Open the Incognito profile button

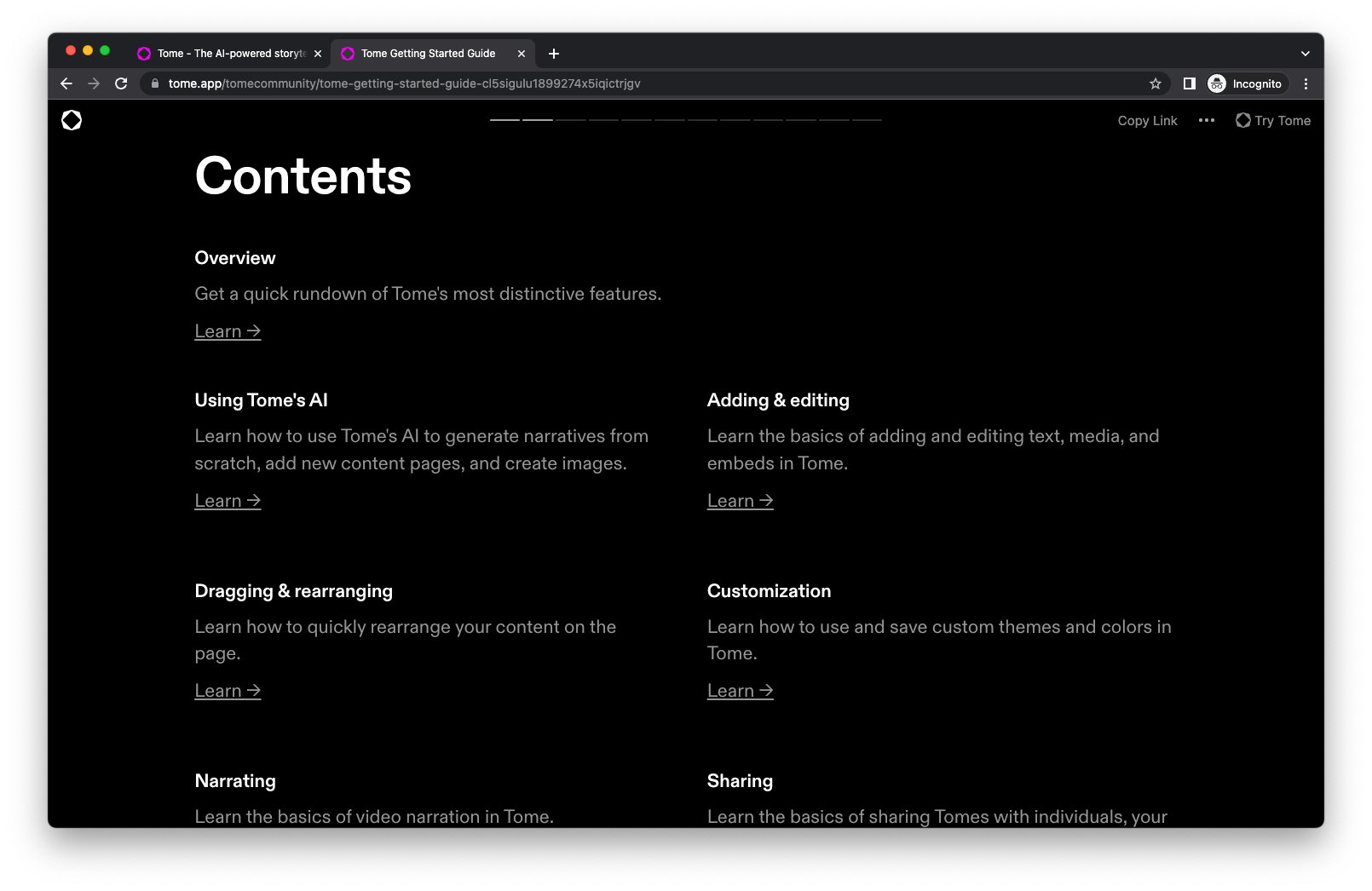pos(1246,83)
